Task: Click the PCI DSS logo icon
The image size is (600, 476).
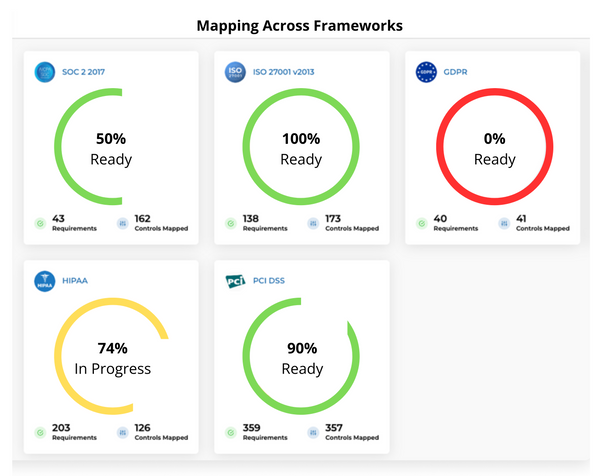Action: pyautogui.click(x=236, y=281)
